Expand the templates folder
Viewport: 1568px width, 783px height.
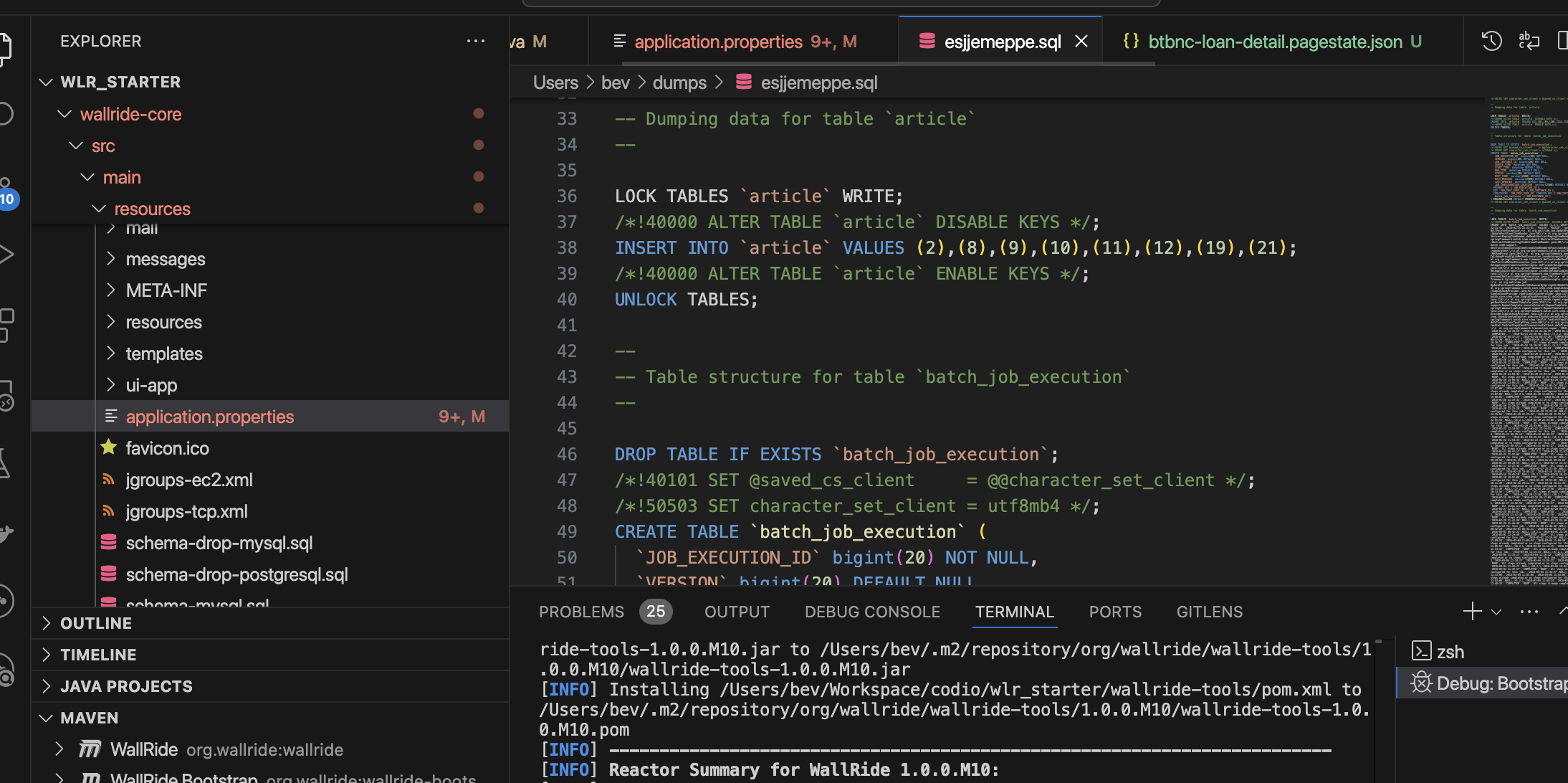(x=111, y=353)
